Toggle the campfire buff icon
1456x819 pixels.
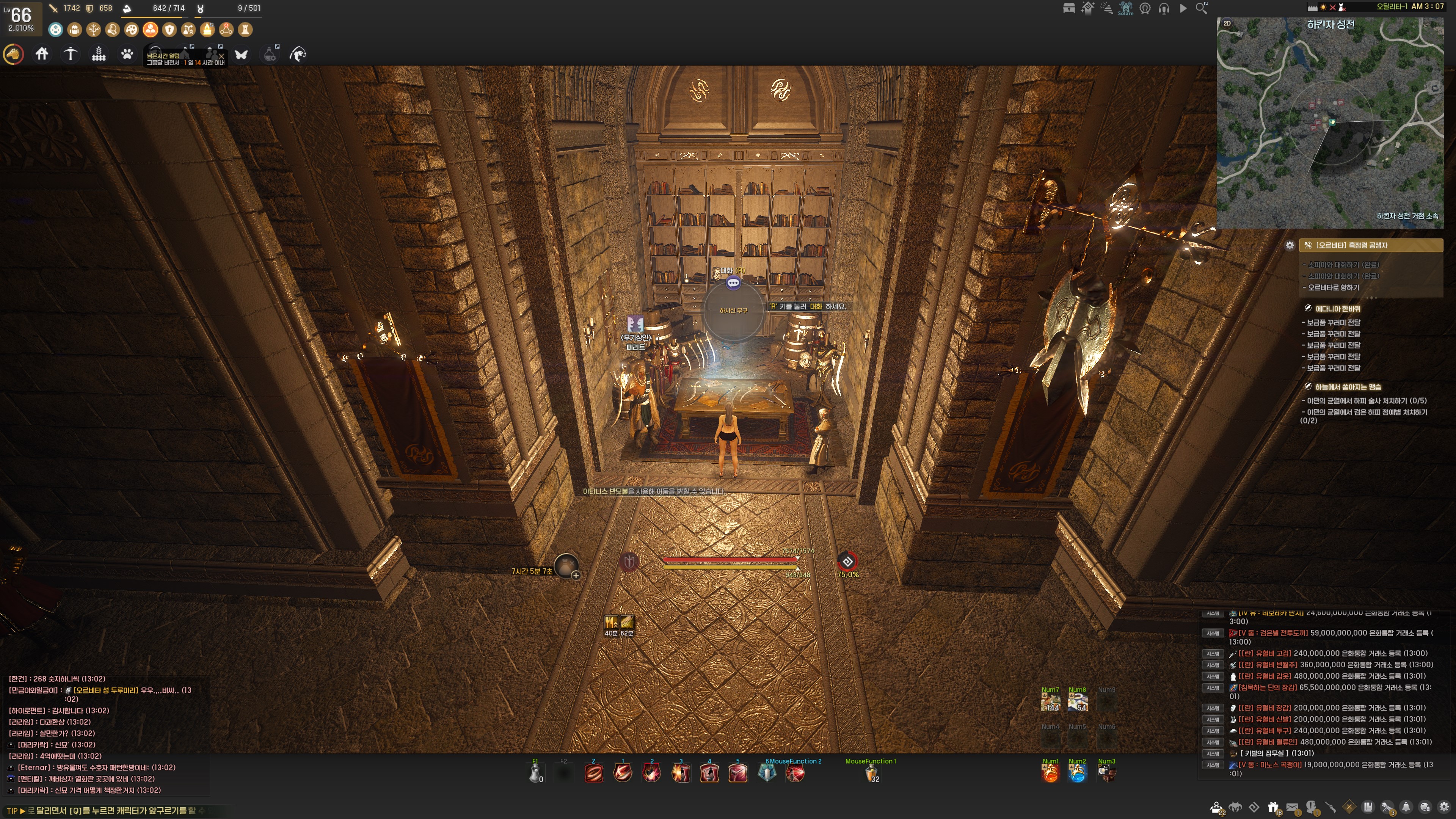[207, 30]
